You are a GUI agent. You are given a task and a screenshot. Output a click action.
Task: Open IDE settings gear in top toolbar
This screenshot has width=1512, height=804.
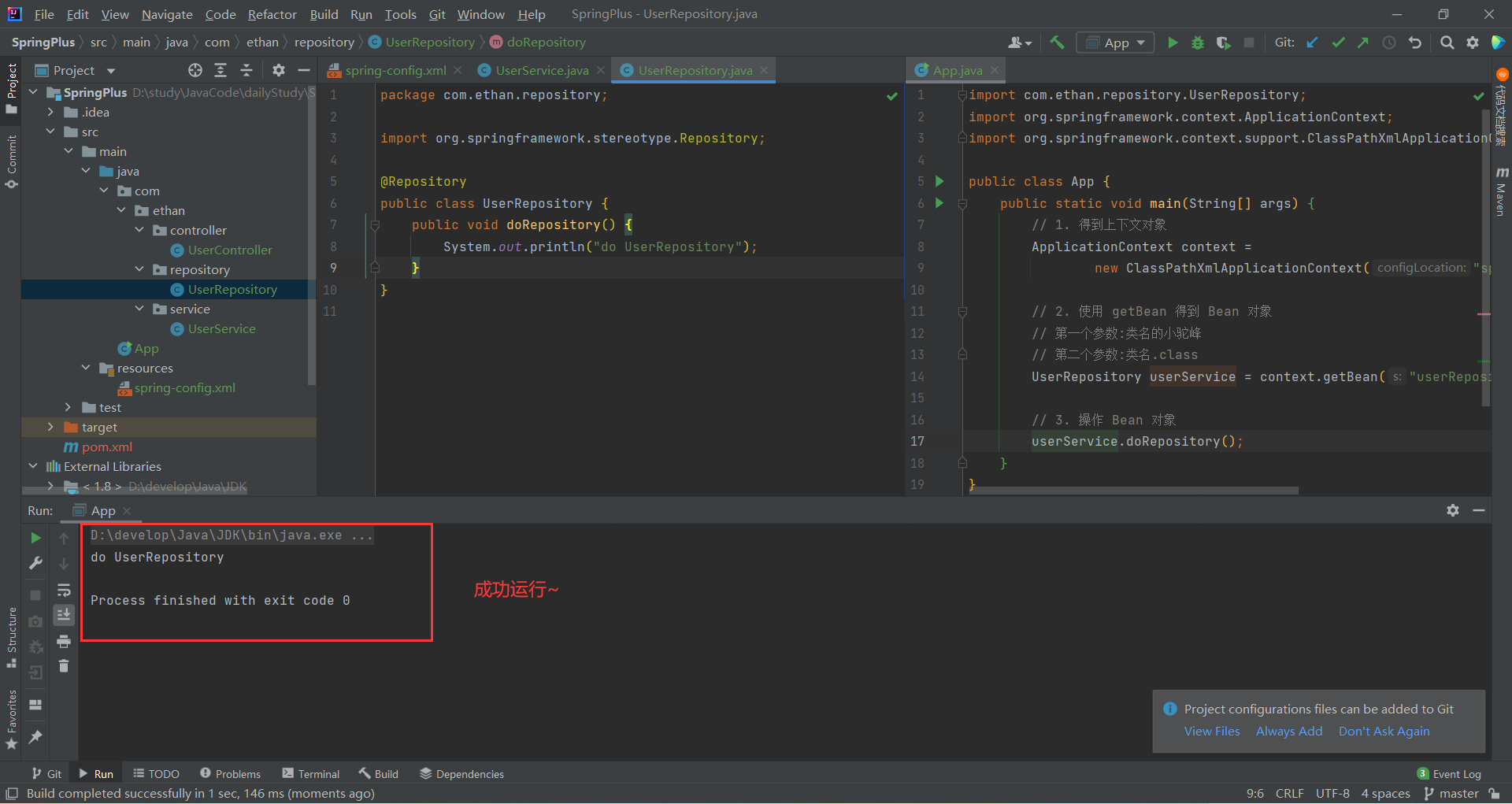pyautogui.click(x=1473, y=43)
